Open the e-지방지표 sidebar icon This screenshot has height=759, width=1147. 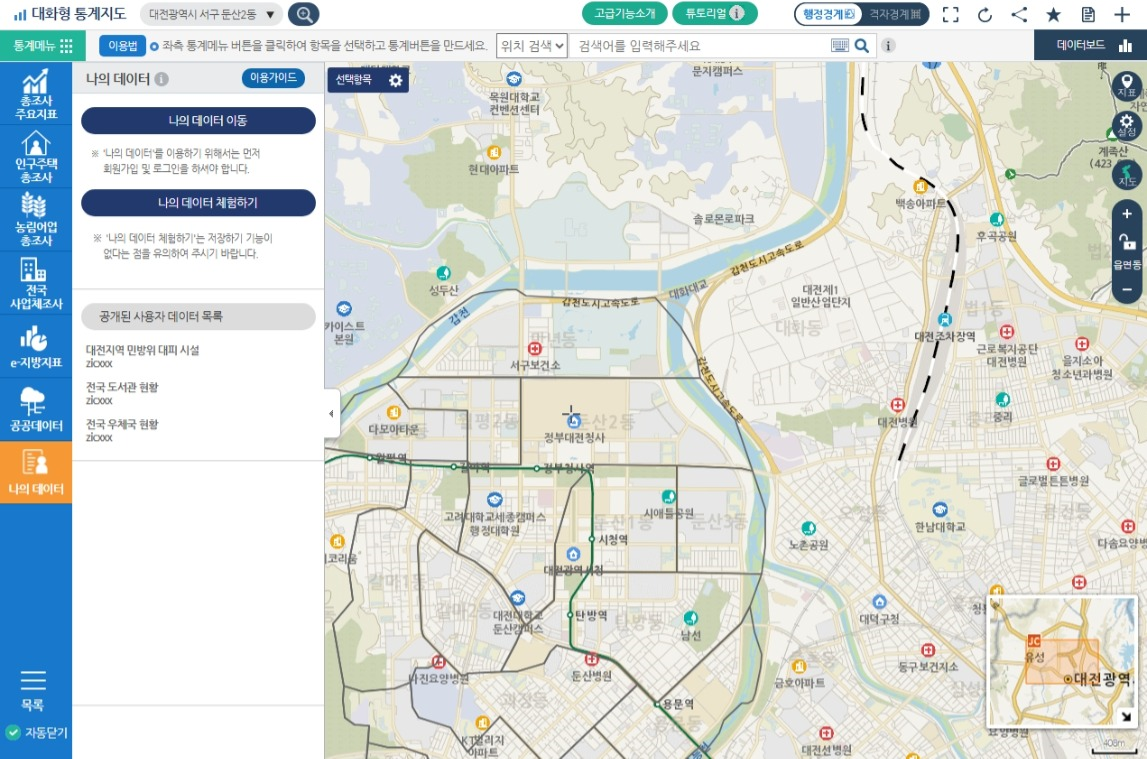pyautogui.click(x=36, y=347)
